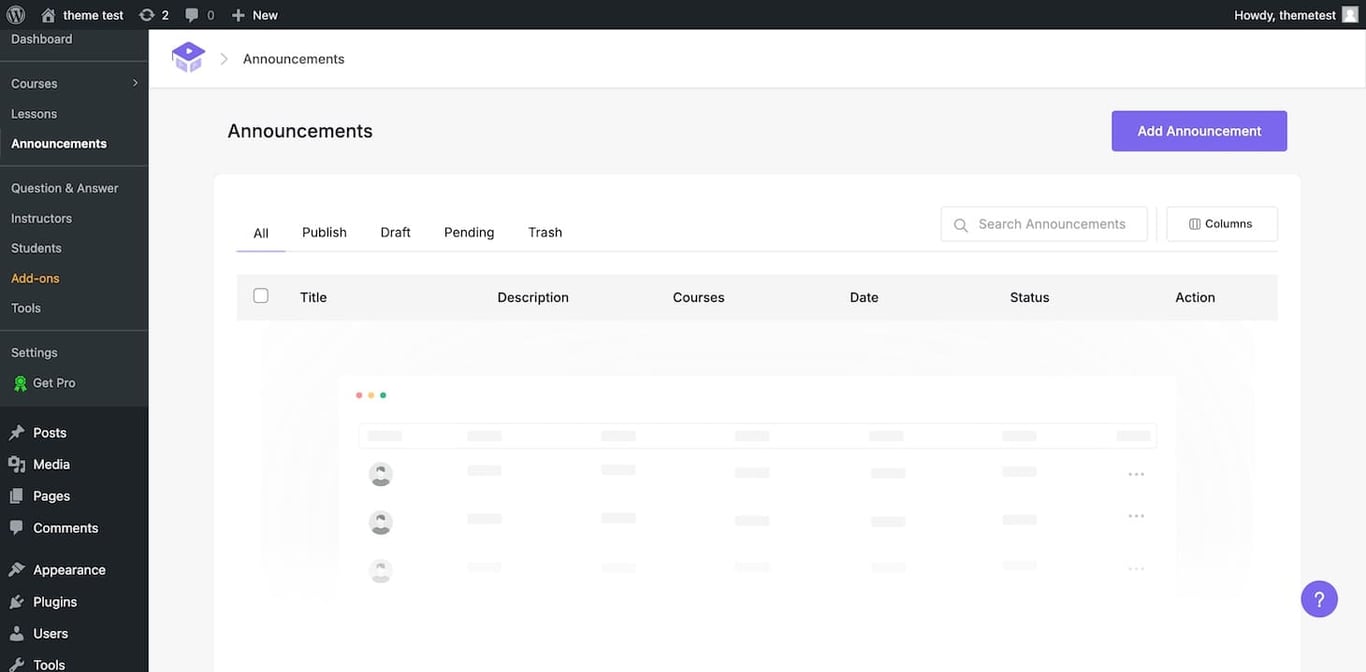Click the Get Pro link

click(x=54, y=383)
